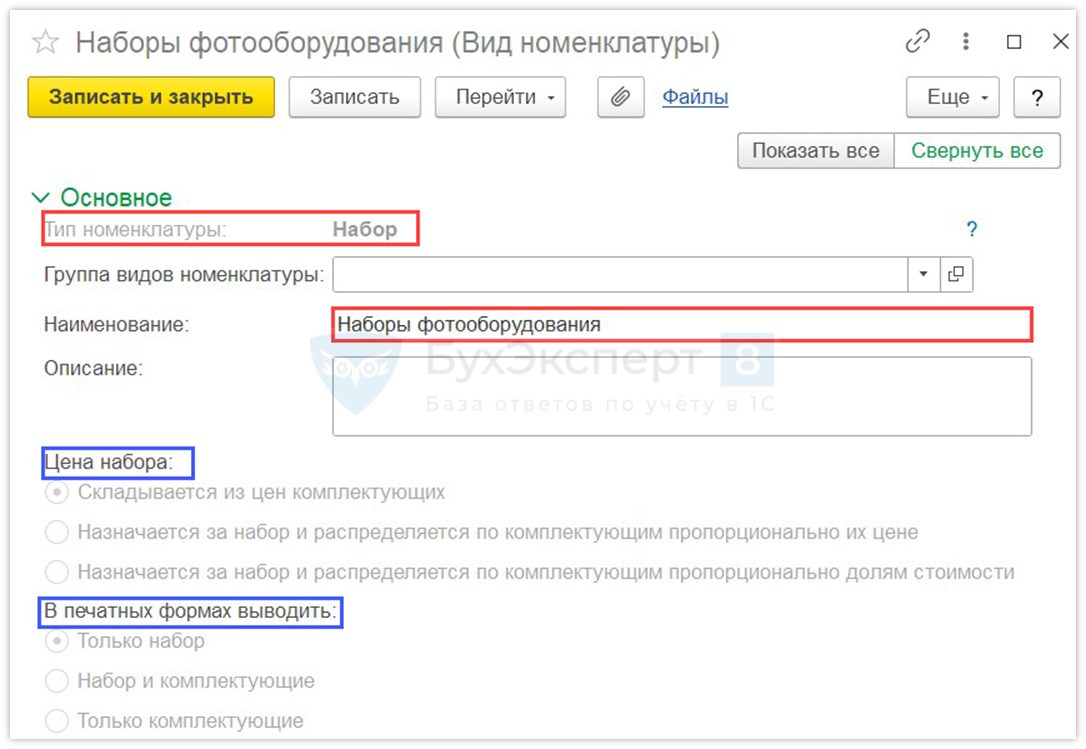Copy link via the chain icon
1086x749 pixels.
tap(918, 42)
